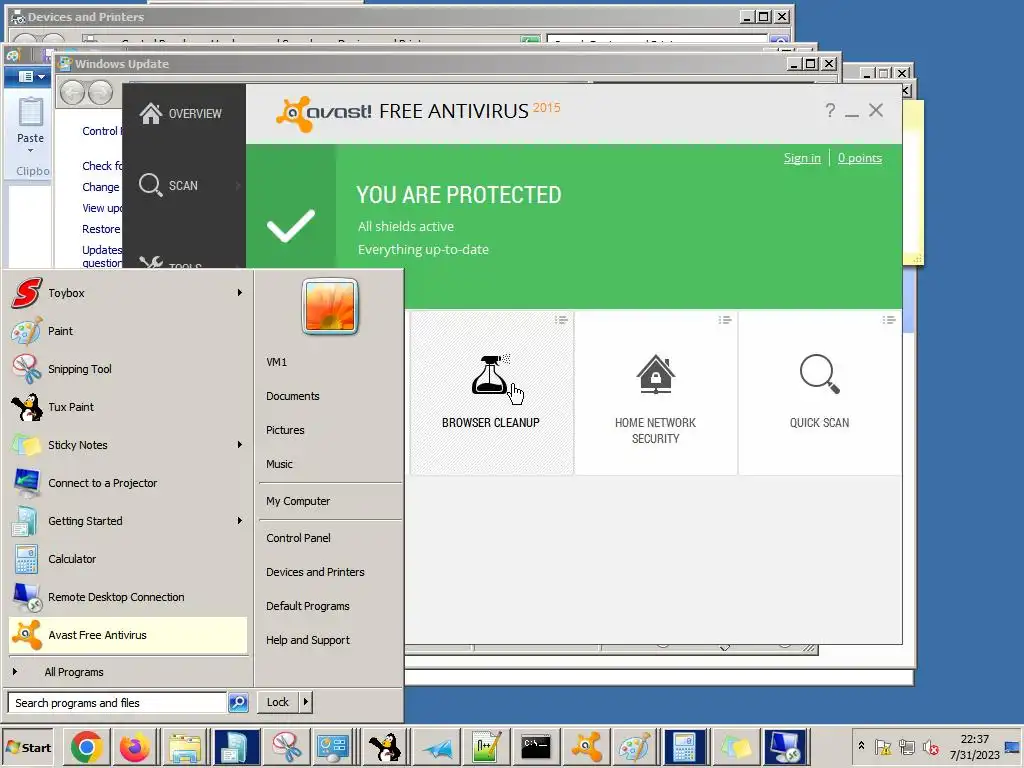Open Firefox from taskbar
The width and height of the screenshot is (1024, 768).
[135, 747]
